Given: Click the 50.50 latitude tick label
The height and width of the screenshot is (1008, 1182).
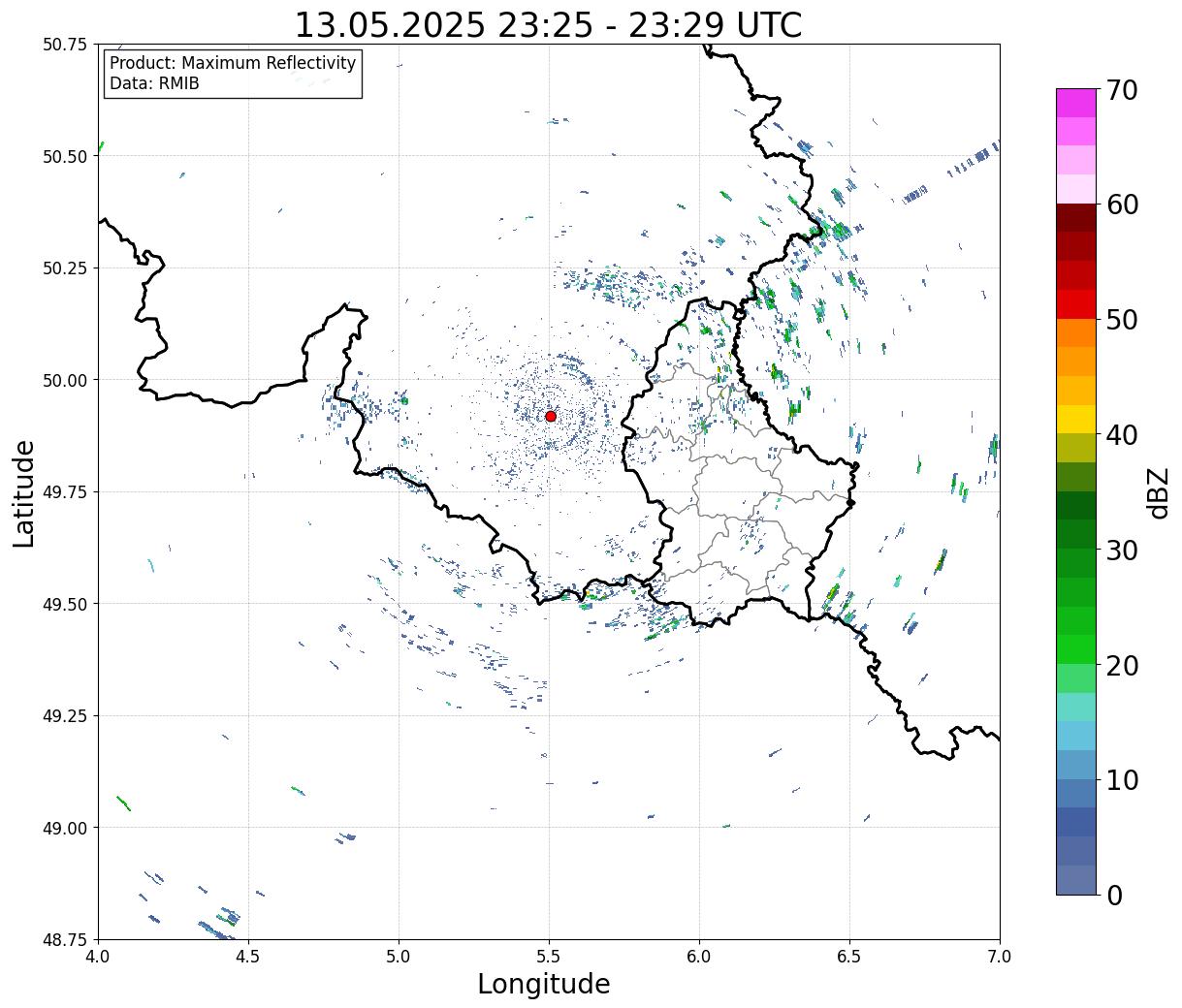Looking at the screenshot, I should [x=65, y=156].
